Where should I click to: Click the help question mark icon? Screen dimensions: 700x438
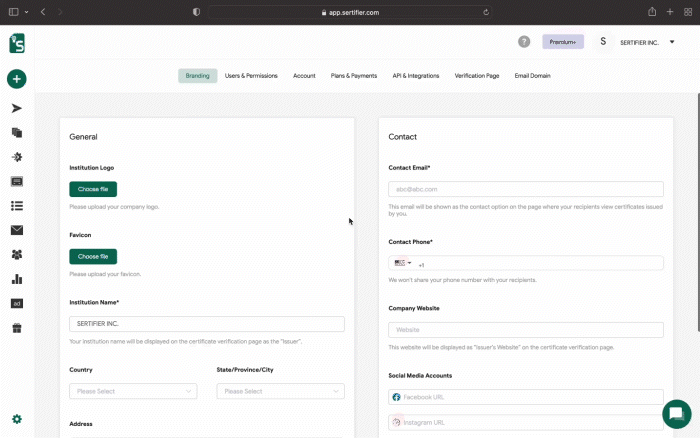(x=524, y=42)
